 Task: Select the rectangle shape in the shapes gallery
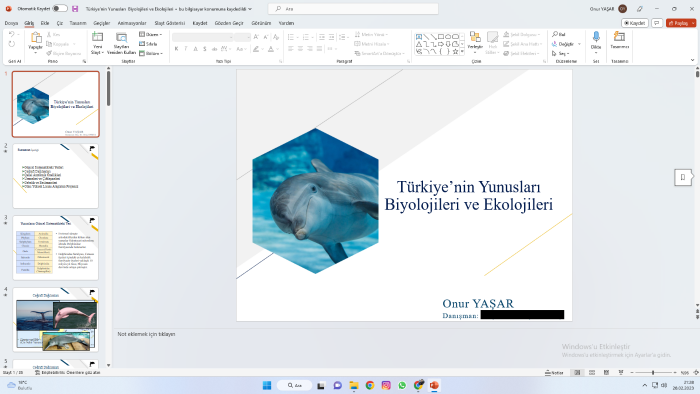[x=441, y=37]
